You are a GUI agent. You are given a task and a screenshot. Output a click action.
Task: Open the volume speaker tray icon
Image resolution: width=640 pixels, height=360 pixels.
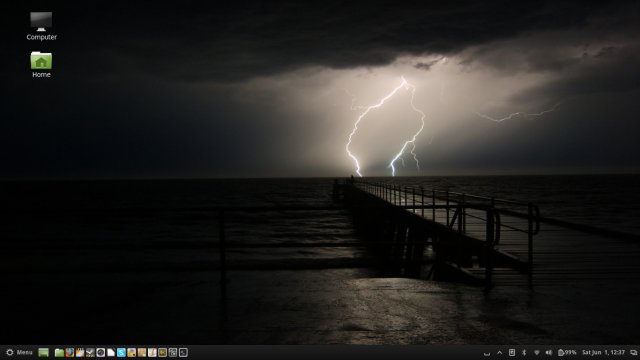click(549, 353)
